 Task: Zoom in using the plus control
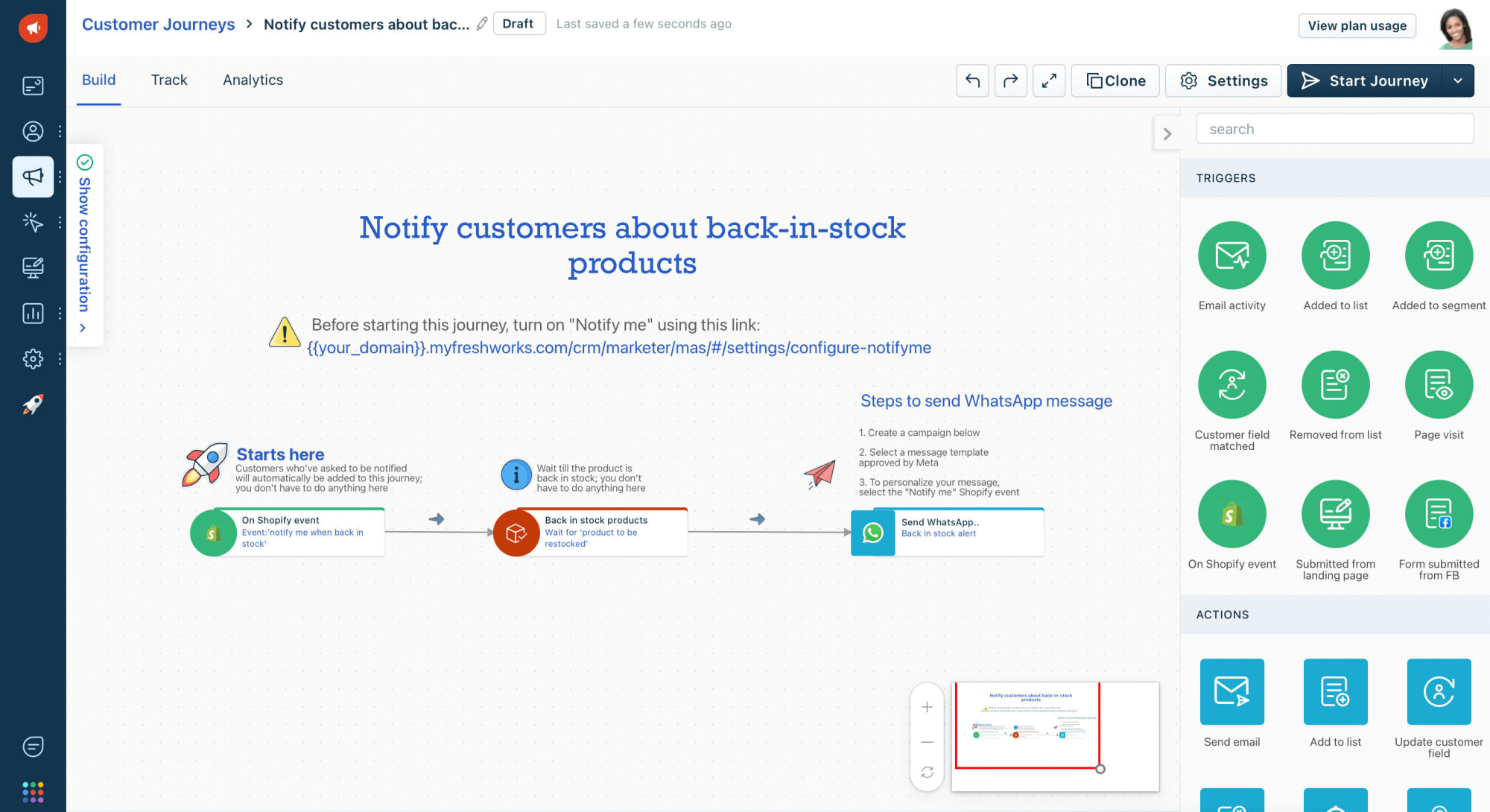pos(927,706)
